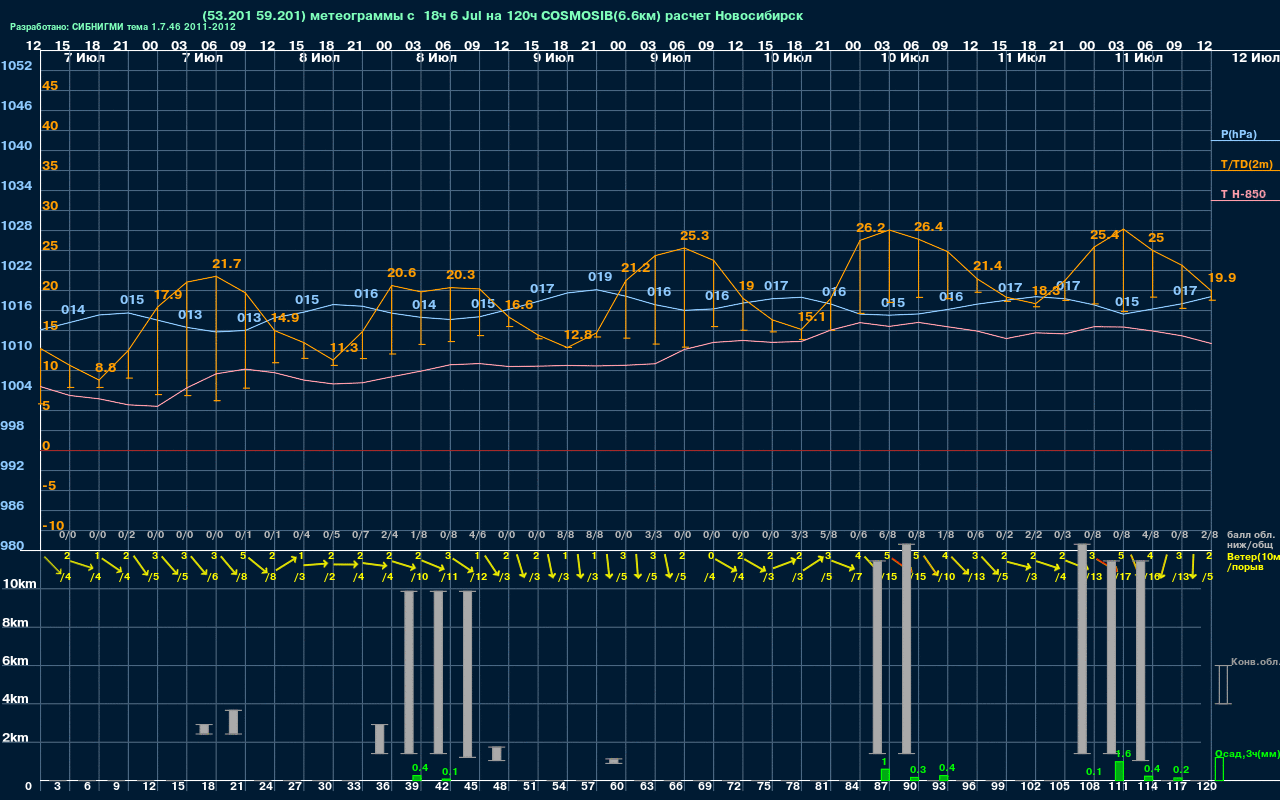Select the P(hPa) legend label
The height and width of the screenshot is (800, 1280).
click(x=1239, y=134)
